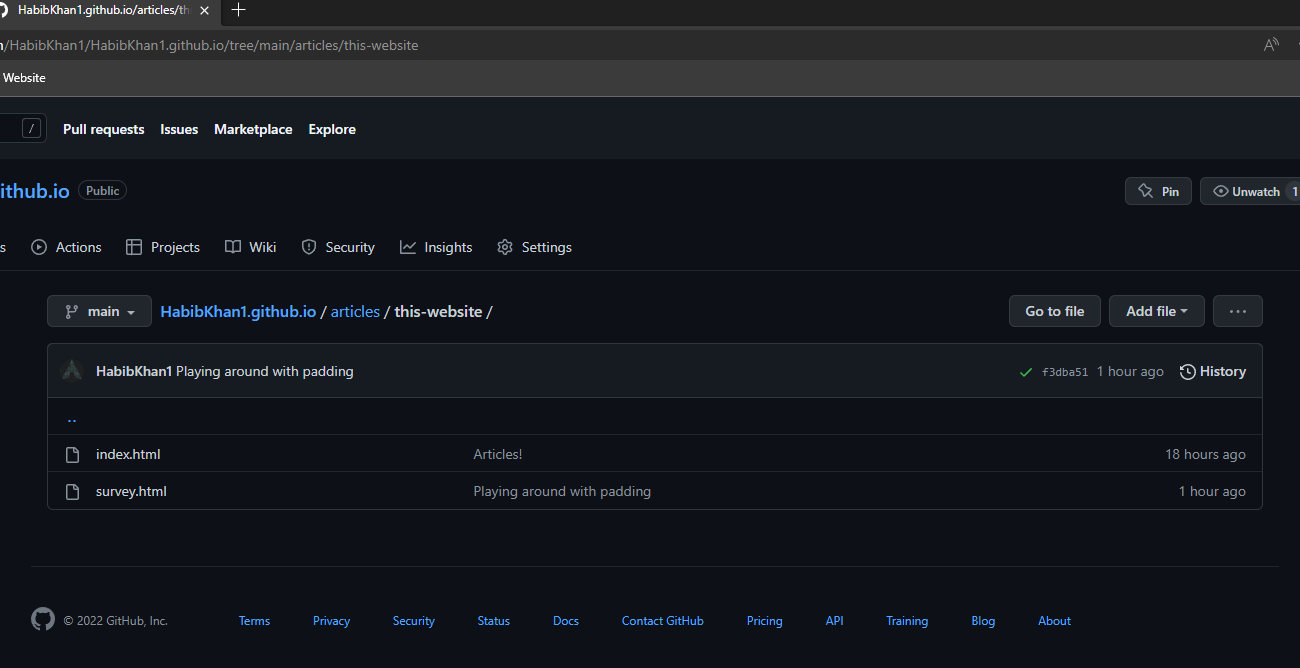Viewport: 1300px width, 668px height.
Task: Click the Read aloud icon in the address bar
Action: [1271, 45]
